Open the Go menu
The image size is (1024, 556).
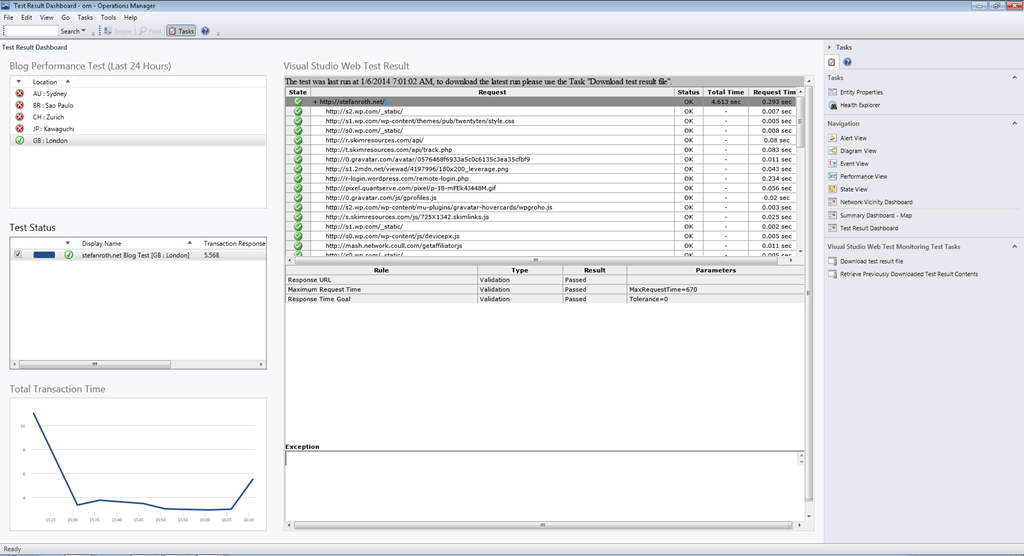click(x=65, y=18)
